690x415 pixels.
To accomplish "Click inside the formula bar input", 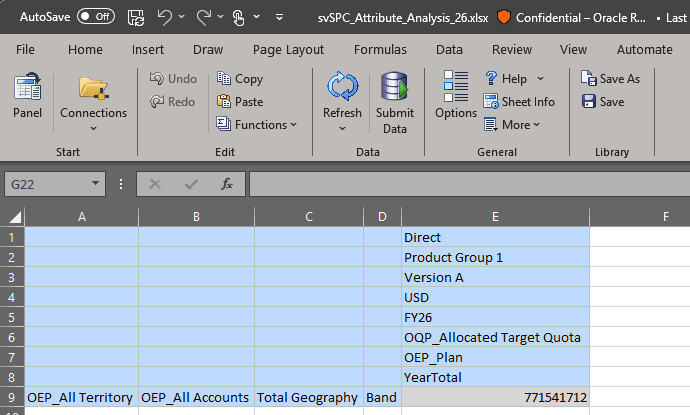I will (470, 184).
